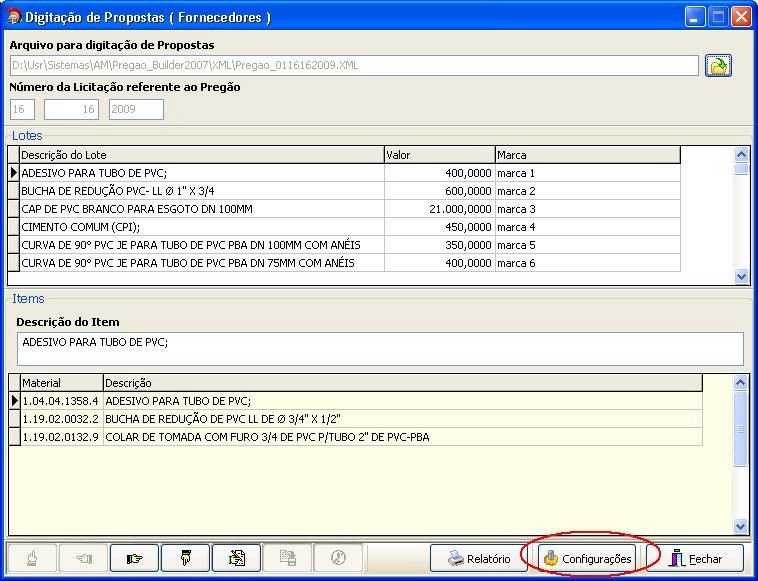Image resolution: width=758 pixels, height=581 pixels.
Task: Click the edit record hand-writing icon
Action: tap(236, 558)
